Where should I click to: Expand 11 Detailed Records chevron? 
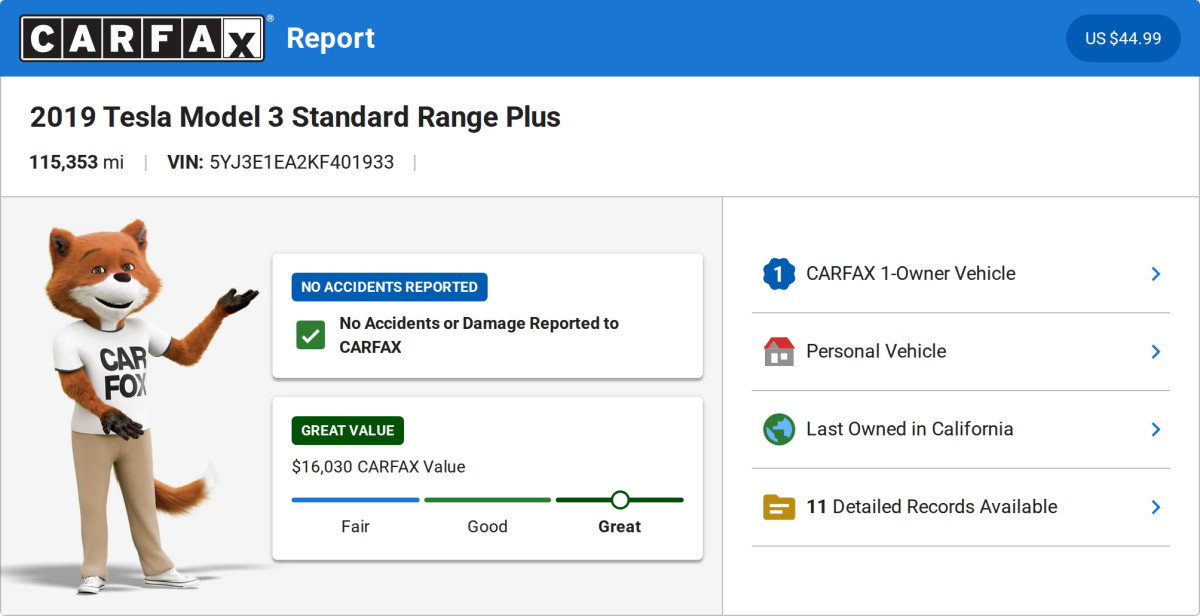[x=1155, y=507]
